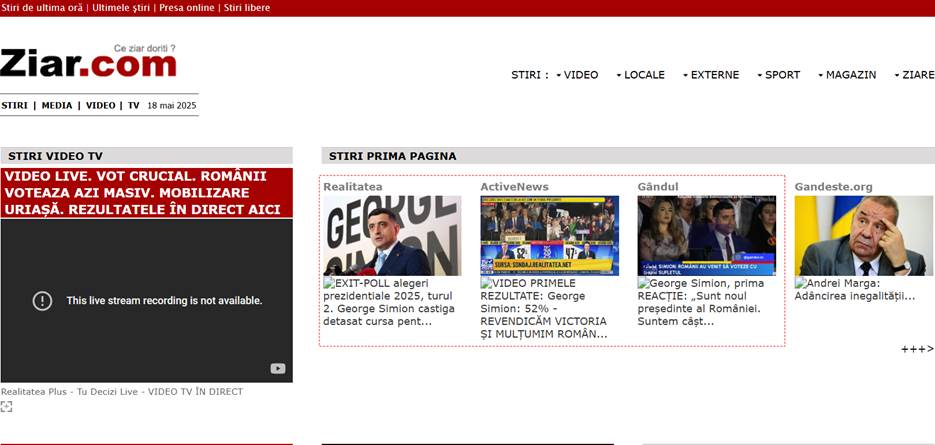Select VIDEO tab under the logo
This screenshot has height=445, width=935.
(101, 106)
